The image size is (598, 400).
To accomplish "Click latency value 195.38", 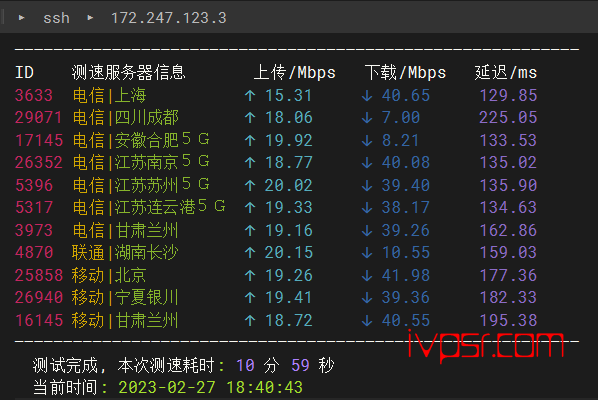I will tap(508, 320).
